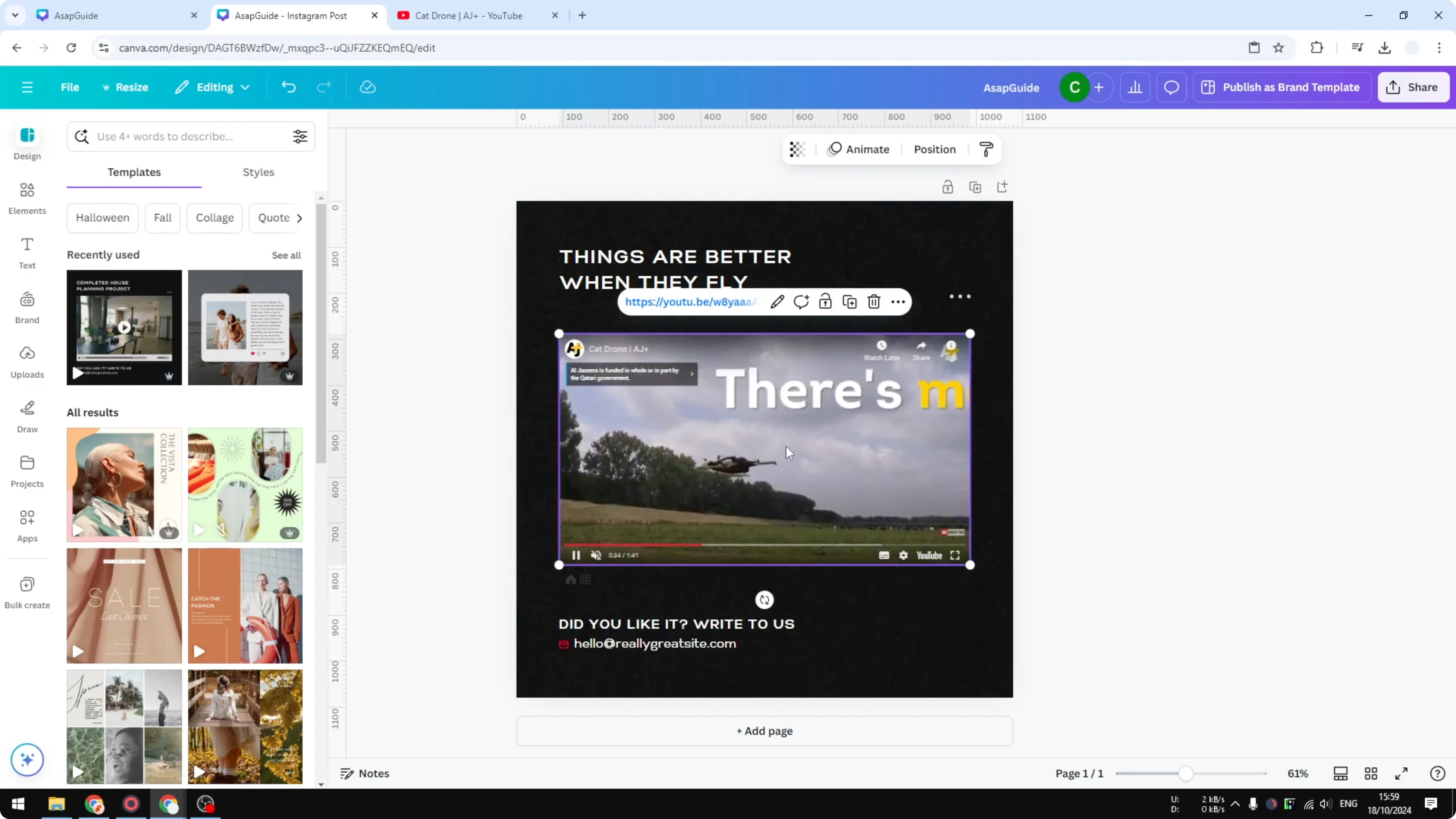The width and height of the screenshot is (1456, 819).
Task: Toggle lock on the selected page
Action: pos(948,186)
